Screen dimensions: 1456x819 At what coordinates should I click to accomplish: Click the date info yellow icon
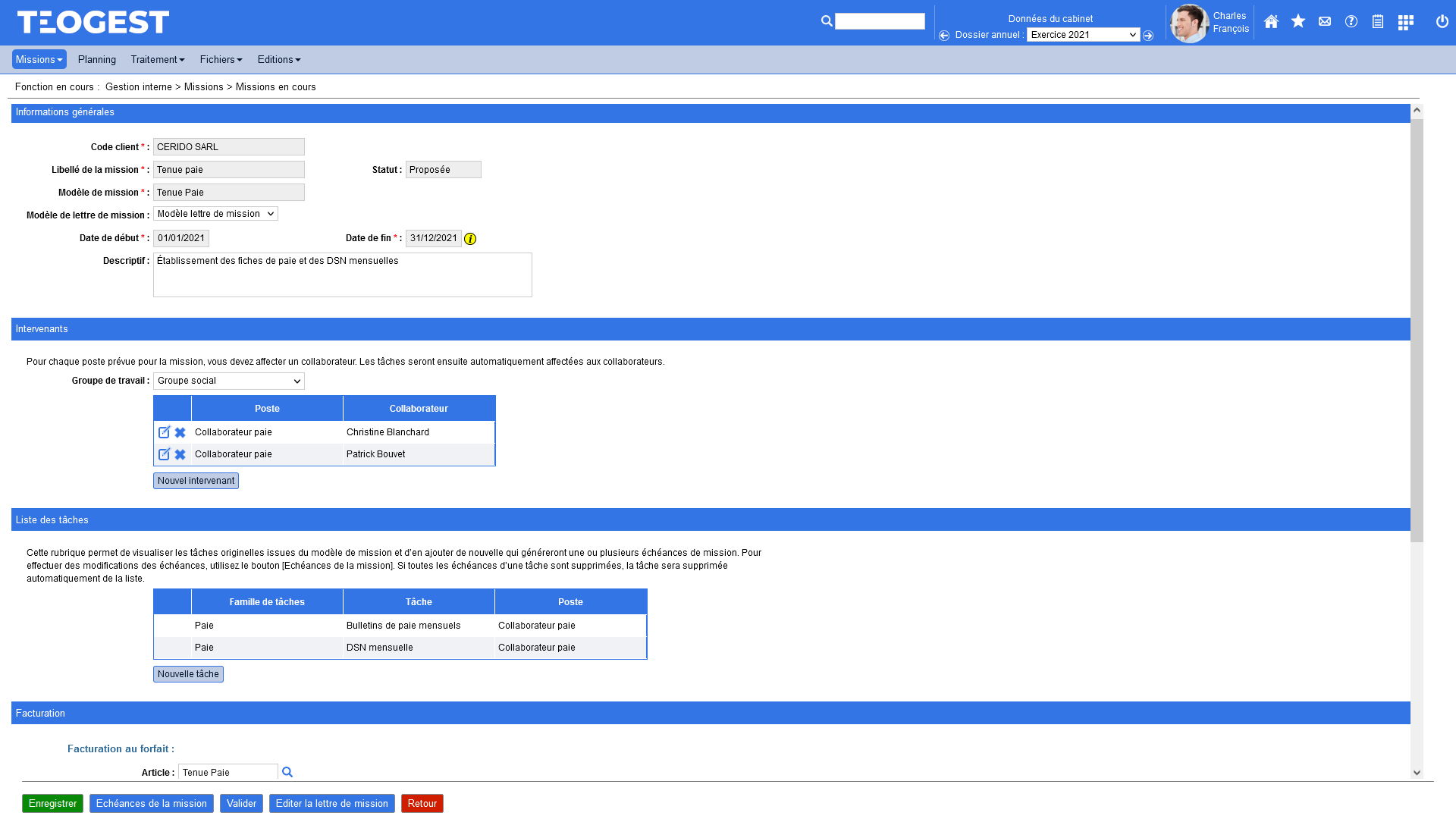[x=470, y=239]
